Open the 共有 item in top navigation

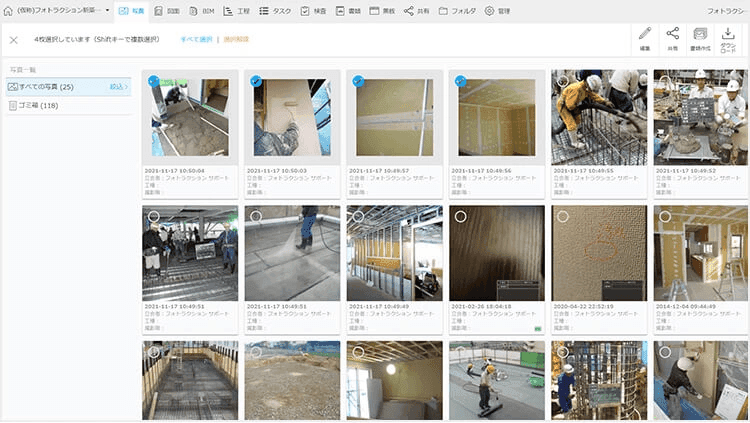[x=416, y=11]
